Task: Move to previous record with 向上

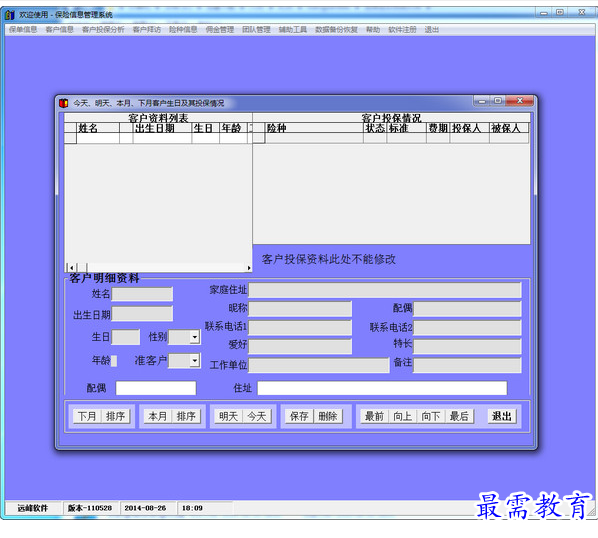Action: 402,416
